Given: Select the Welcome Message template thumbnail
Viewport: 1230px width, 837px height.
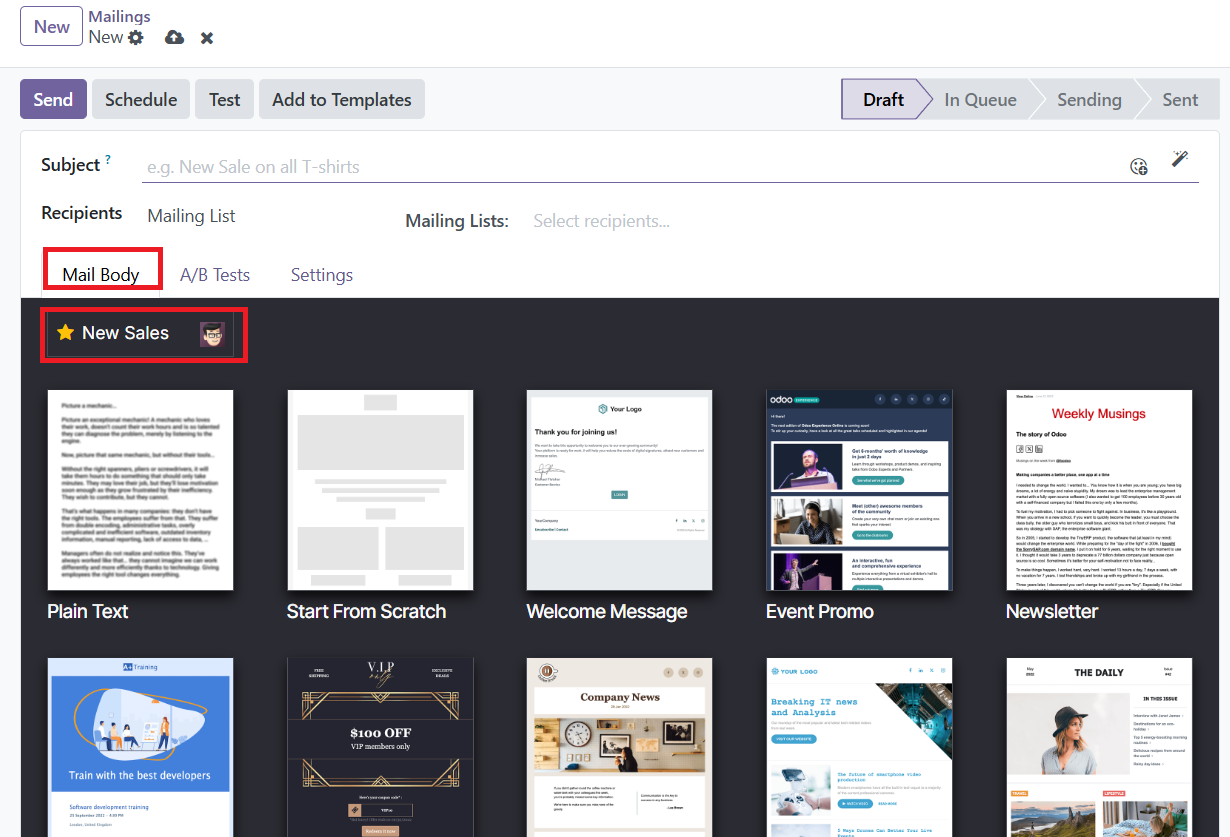Looking at the screenshot, I should (x=620, y=490).
